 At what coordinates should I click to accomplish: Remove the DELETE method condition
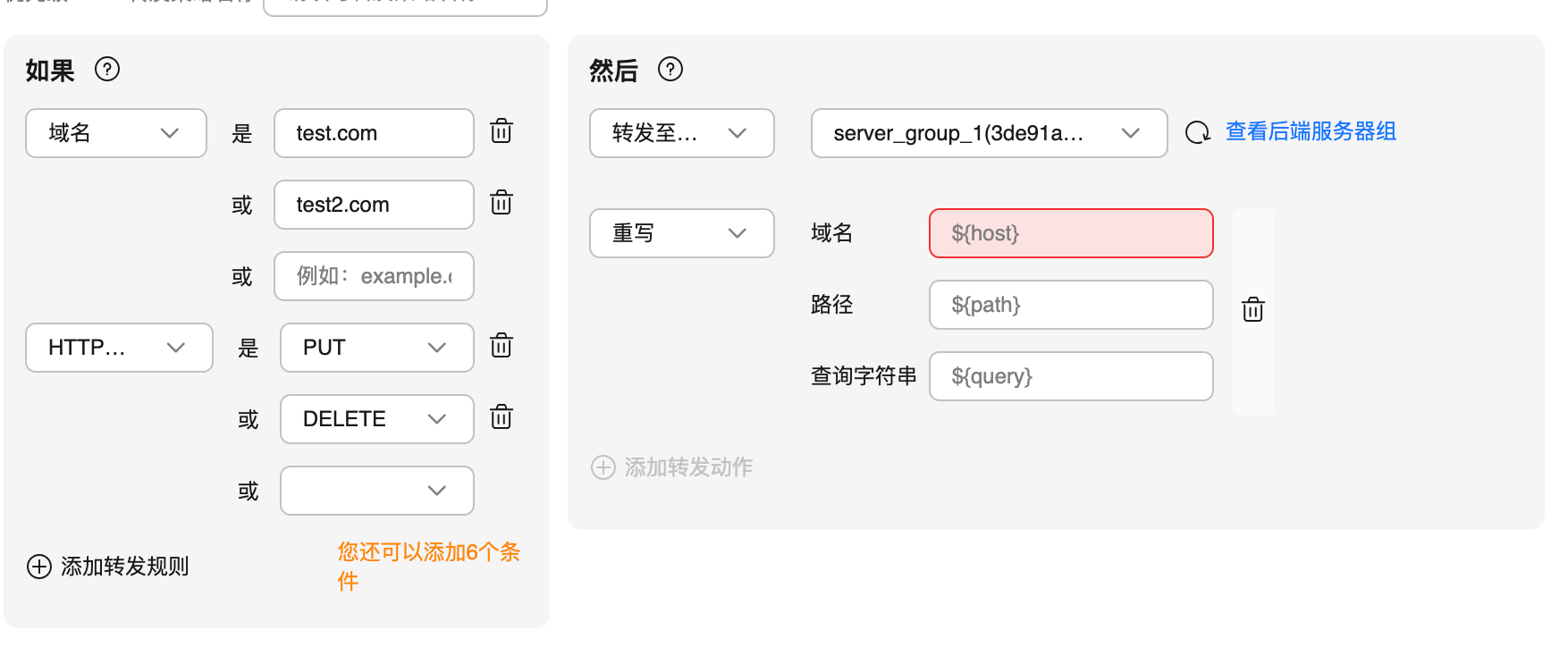click(x=501, y=417)
